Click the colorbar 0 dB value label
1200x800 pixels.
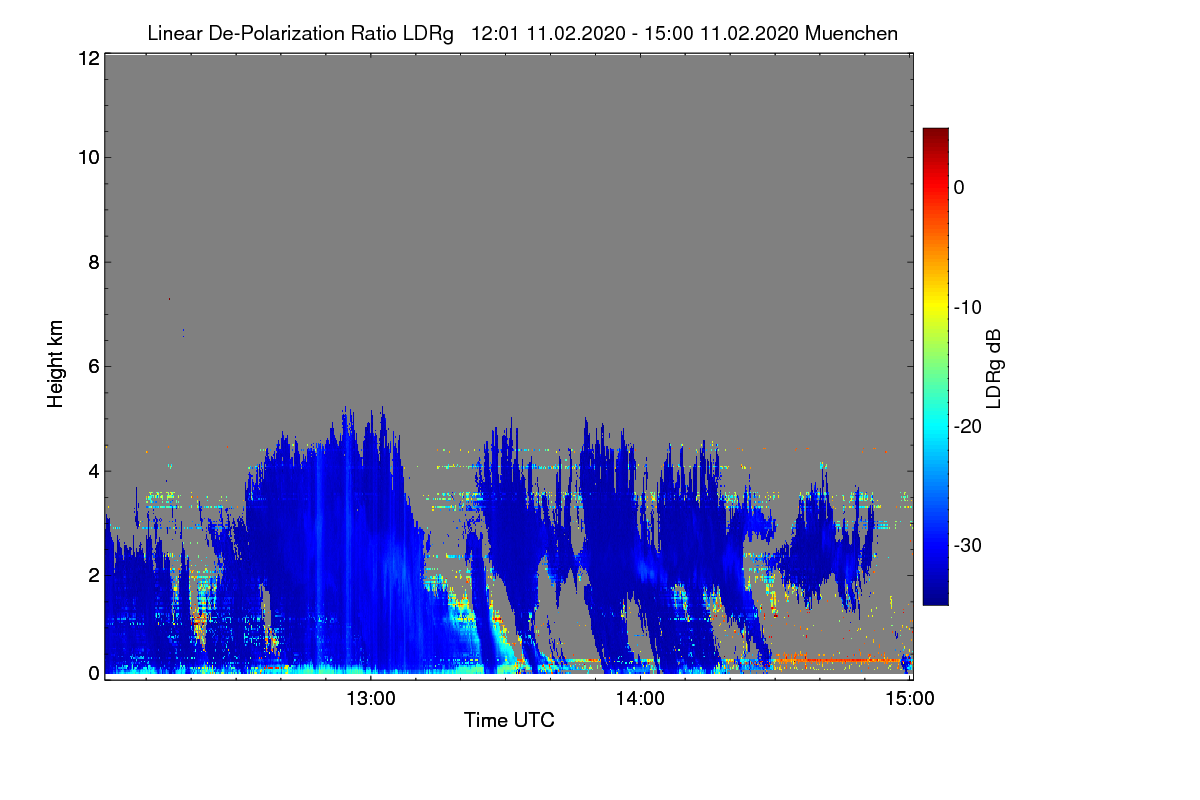click(x=959, y=187)
